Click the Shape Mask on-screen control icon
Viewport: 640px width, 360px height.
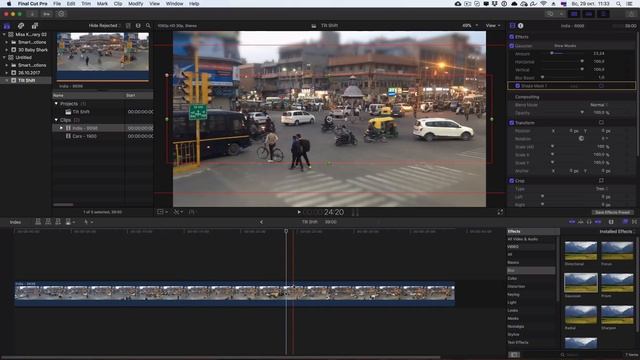(x=601, y=86)
